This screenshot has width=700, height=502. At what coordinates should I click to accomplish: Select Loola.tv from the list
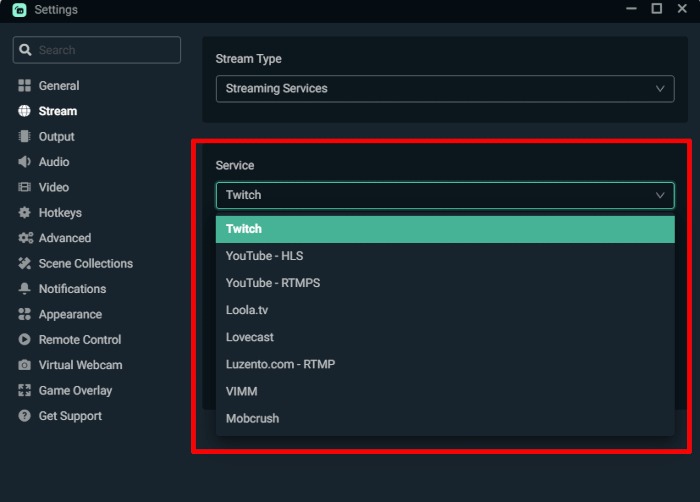445,310
